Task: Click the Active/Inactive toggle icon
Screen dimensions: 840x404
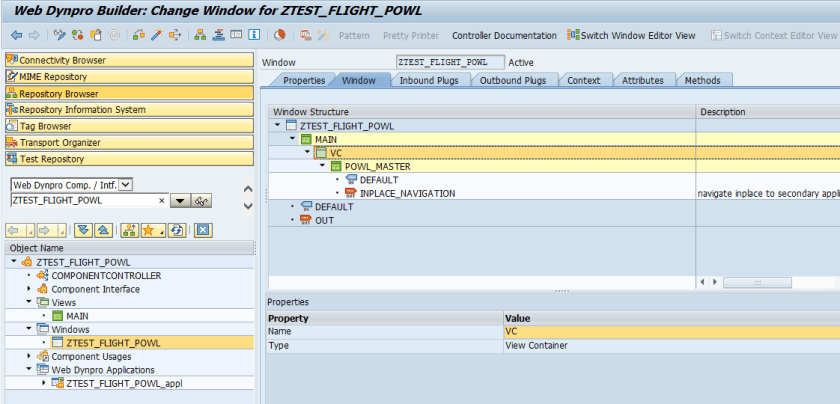Action: pyautogui.click(x=78, y=35)
